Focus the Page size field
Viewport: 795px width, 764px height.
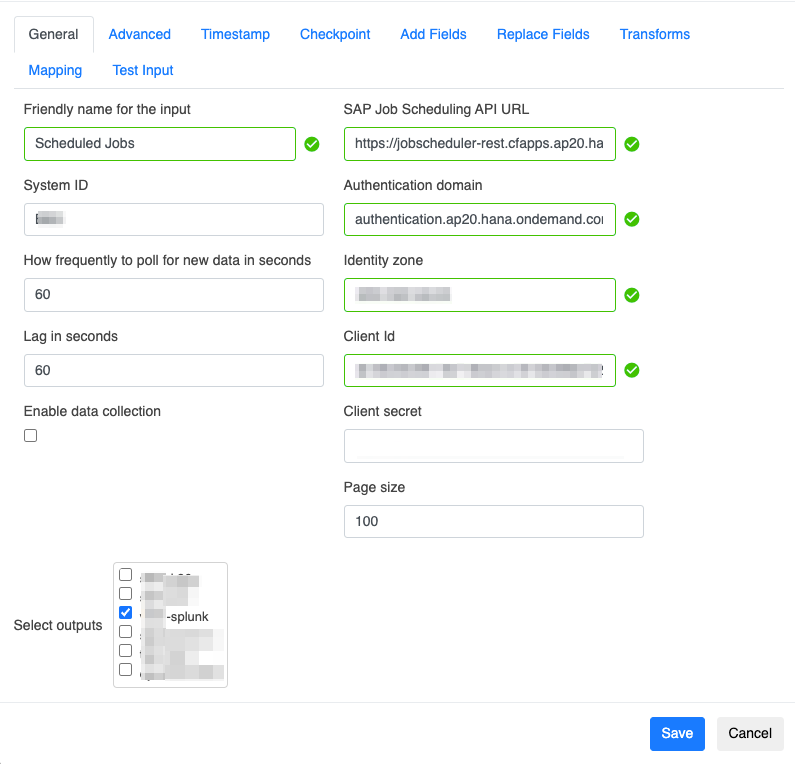coord(493,521)
